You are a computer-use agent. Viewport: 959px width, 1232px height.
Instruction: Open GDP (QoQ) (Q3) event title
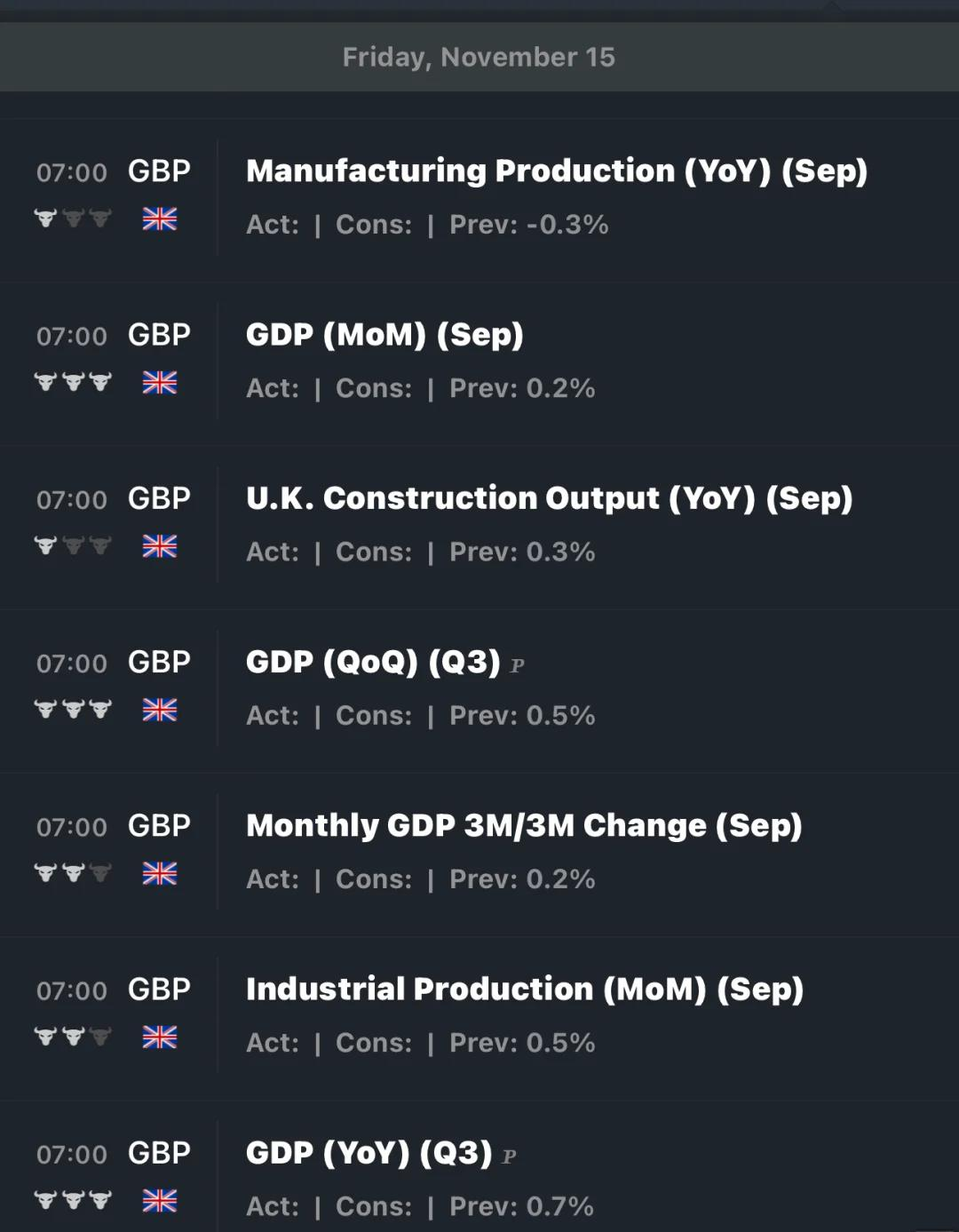click(x=373, y=662)
